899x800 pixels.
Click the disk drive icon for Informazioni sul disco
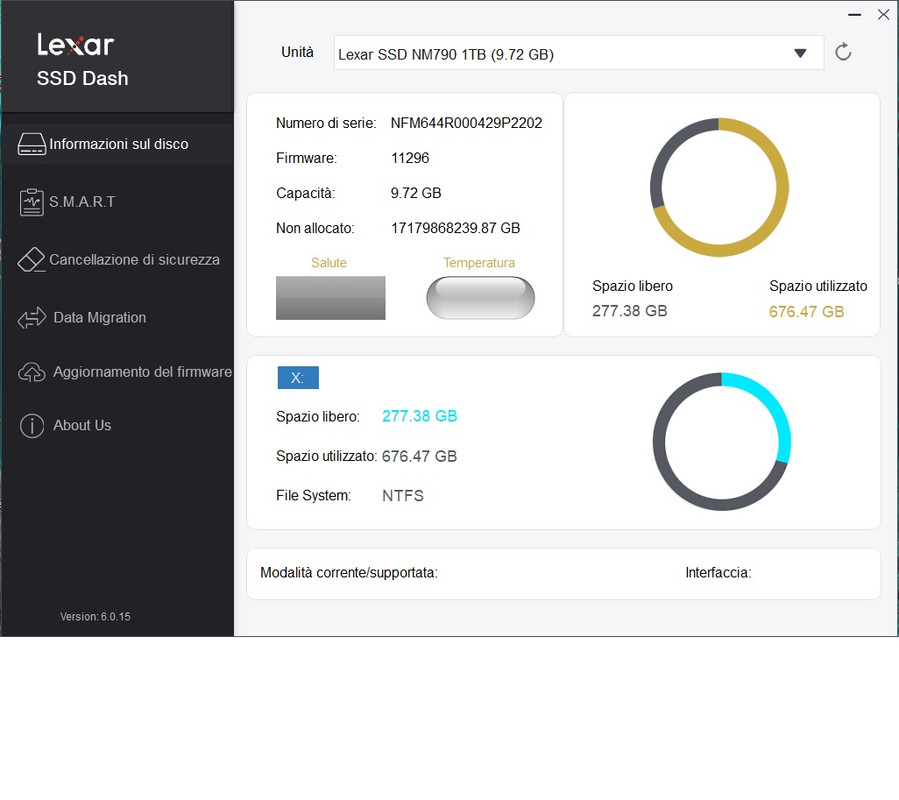pyautogui.click(x=32, y=144)
